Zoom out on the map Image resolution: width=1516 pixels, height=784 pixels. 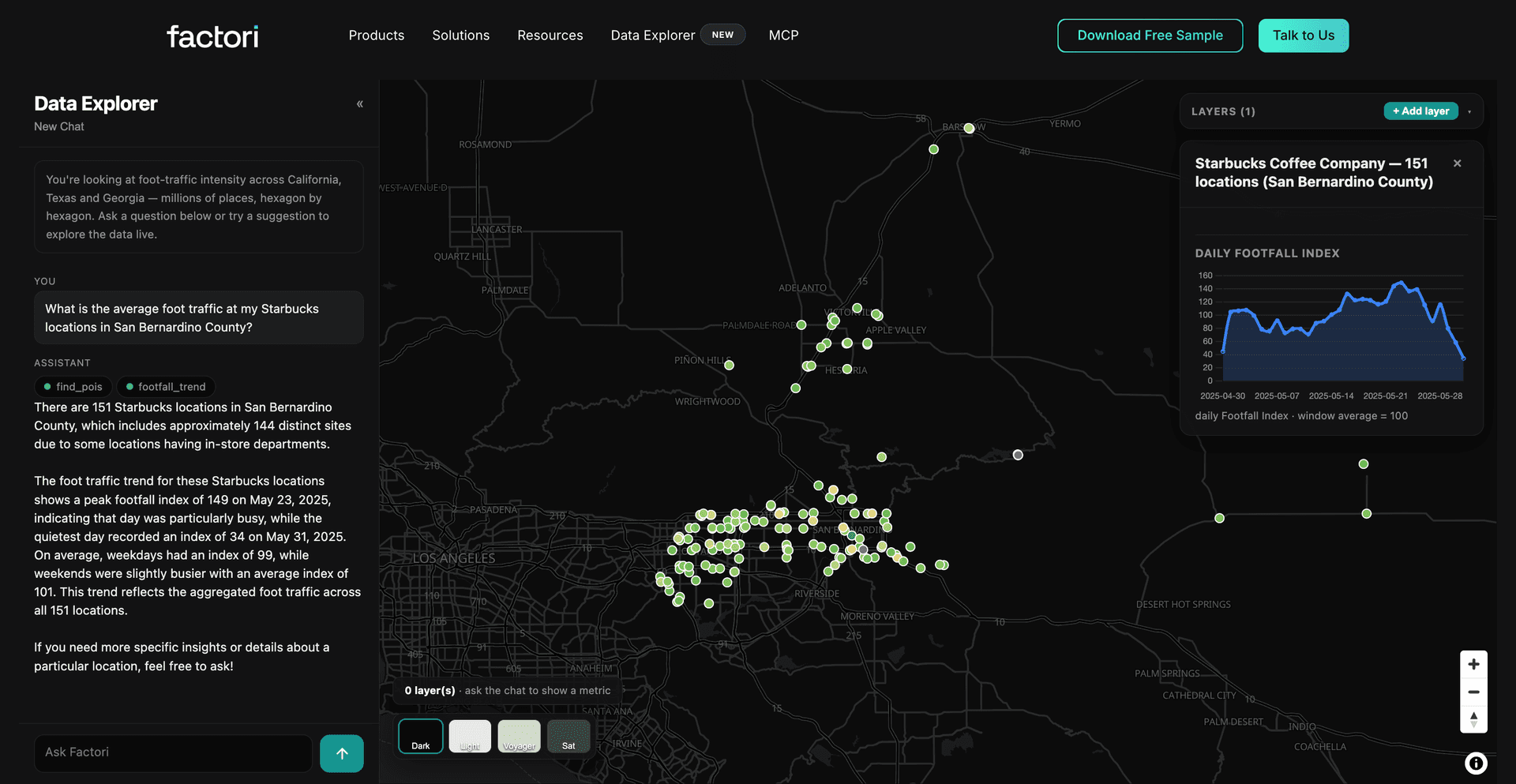pyautogui.click(x=1473, y=692)
